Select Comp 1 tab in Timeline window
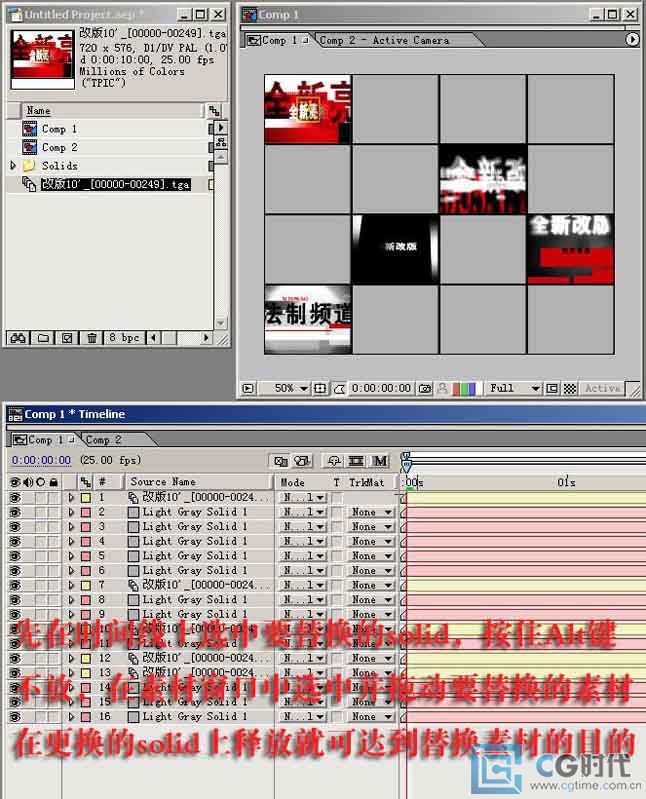646x799 pixels. [45, 439]
